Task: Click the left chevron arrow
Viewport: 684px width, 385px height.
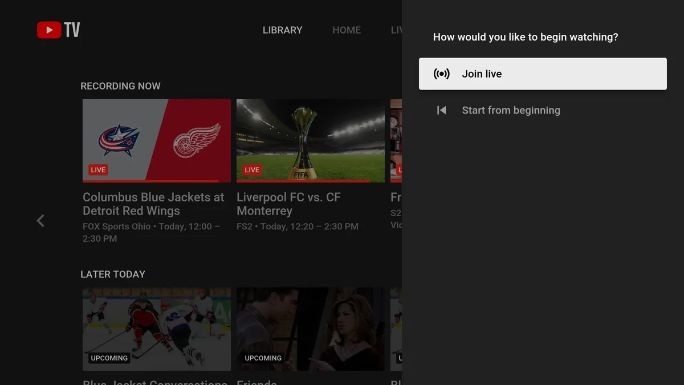Action: 41,221
